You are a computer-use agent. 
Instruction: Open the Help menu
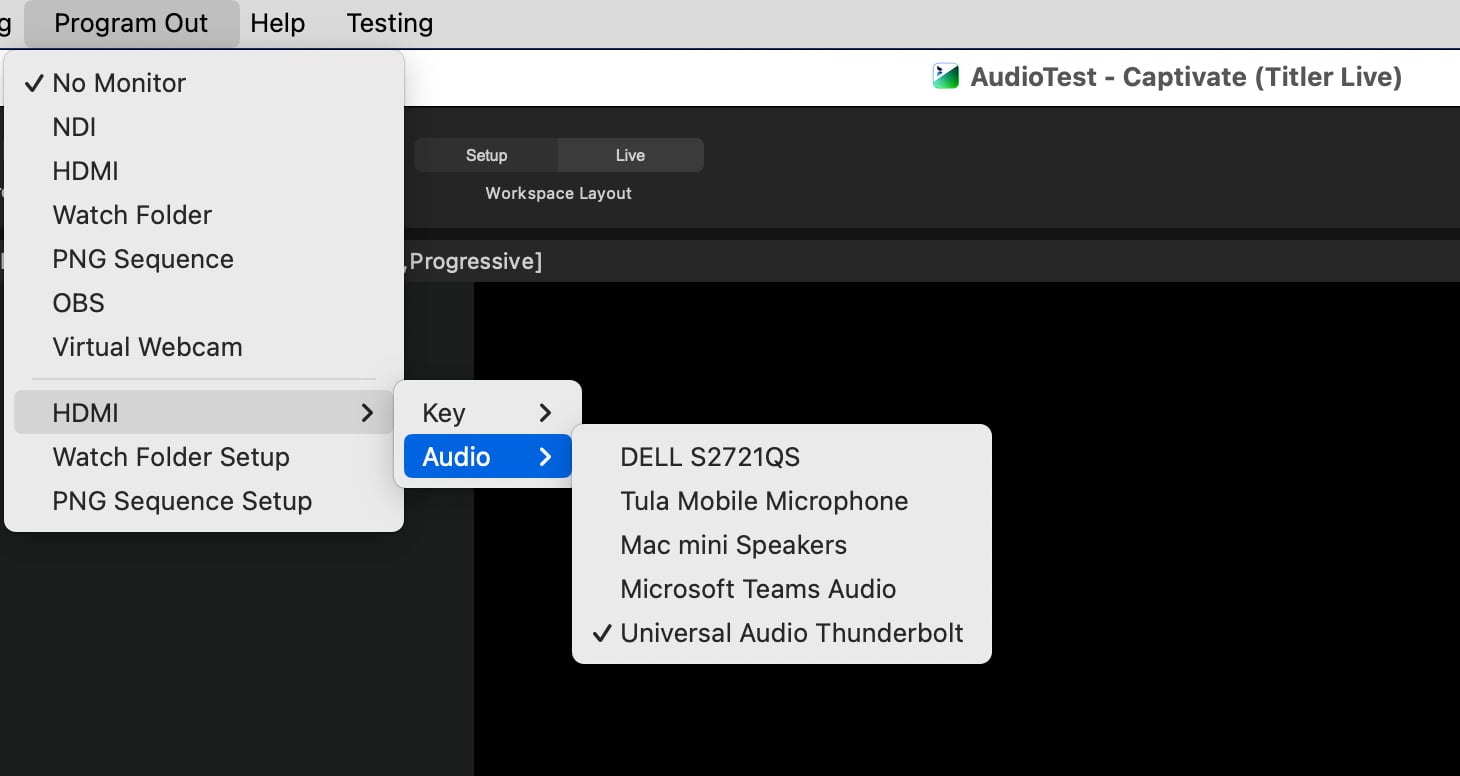(x=278, y=23)
